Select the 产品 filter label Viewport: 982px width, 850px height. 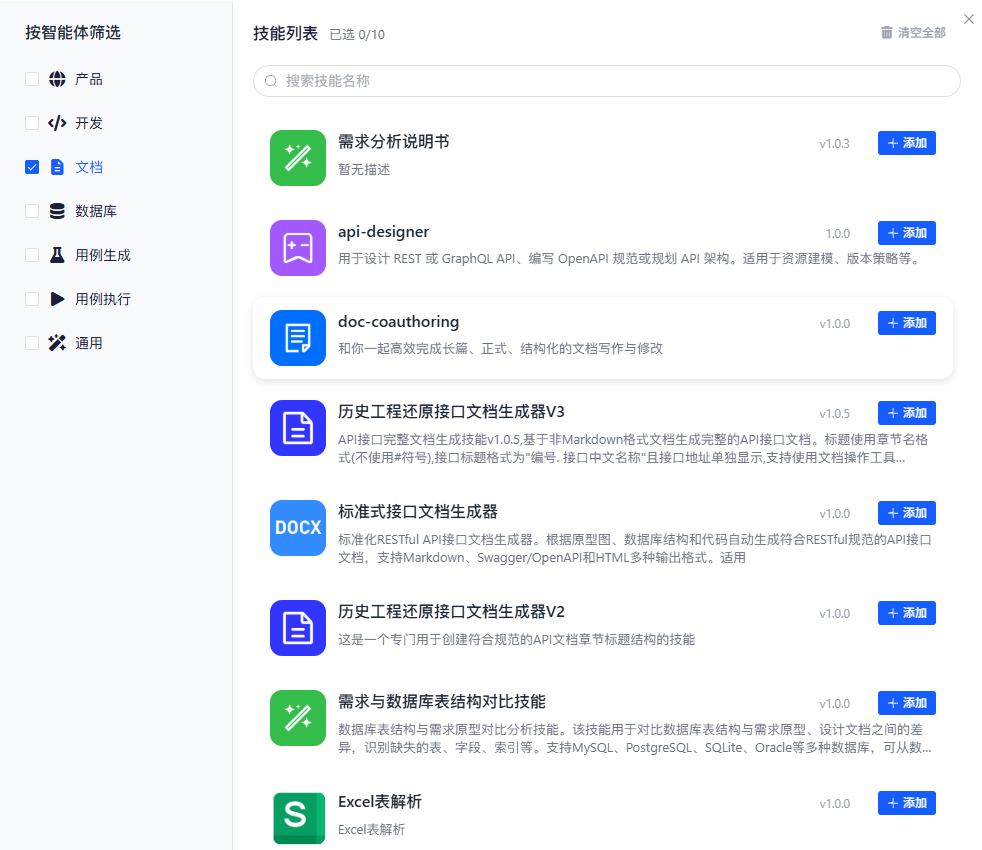click(88, 79)
